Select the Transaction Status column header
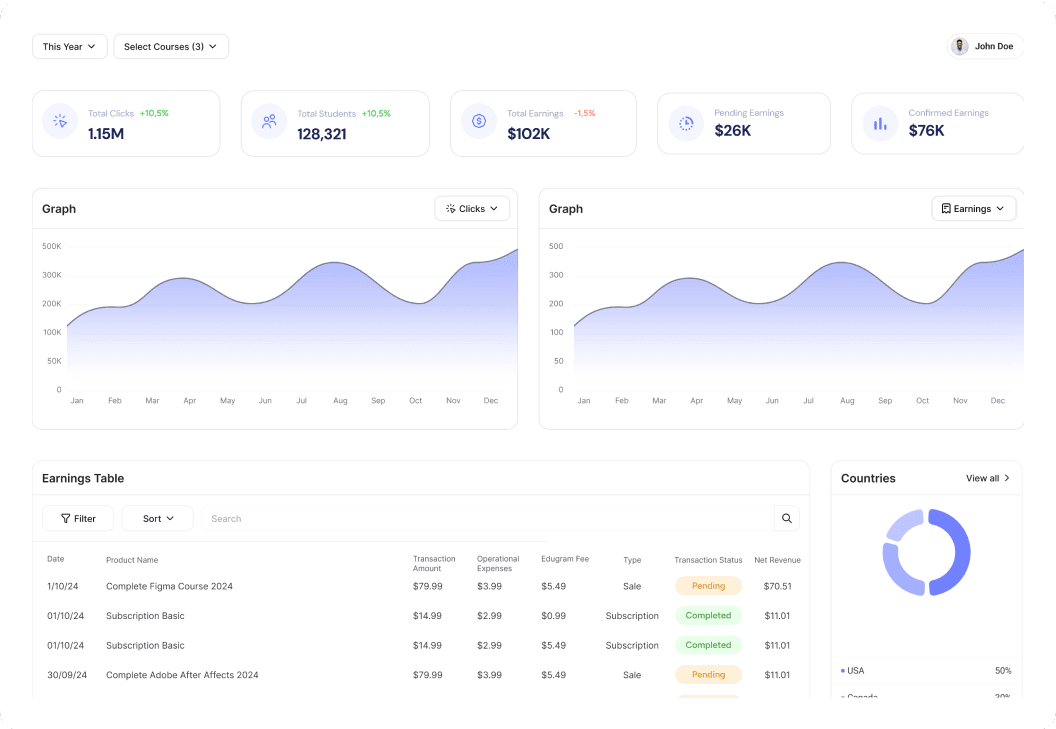1056x729 pixels. (708, 560)
